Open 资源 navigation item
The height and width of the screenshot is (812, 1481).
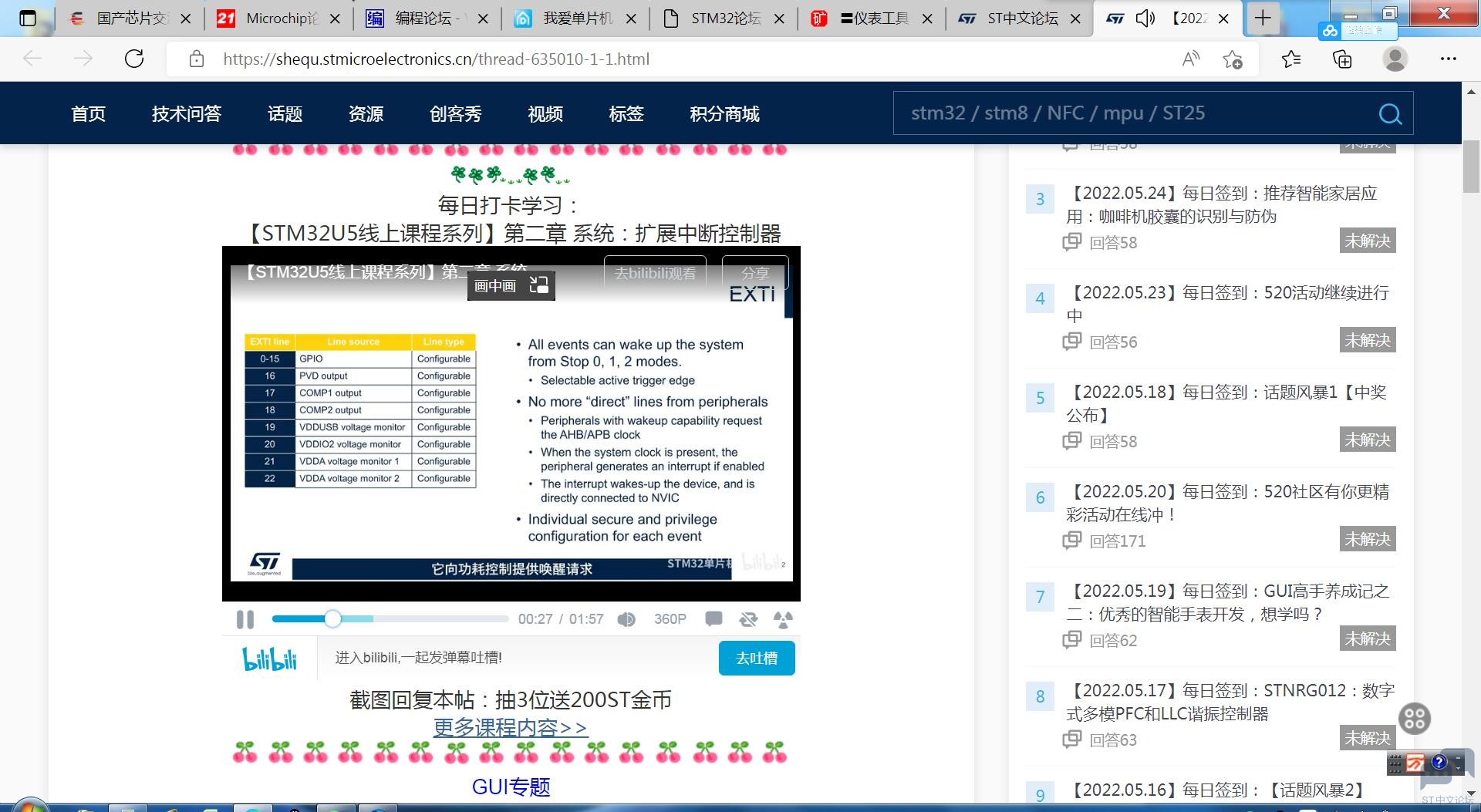(x=366, y=114)
